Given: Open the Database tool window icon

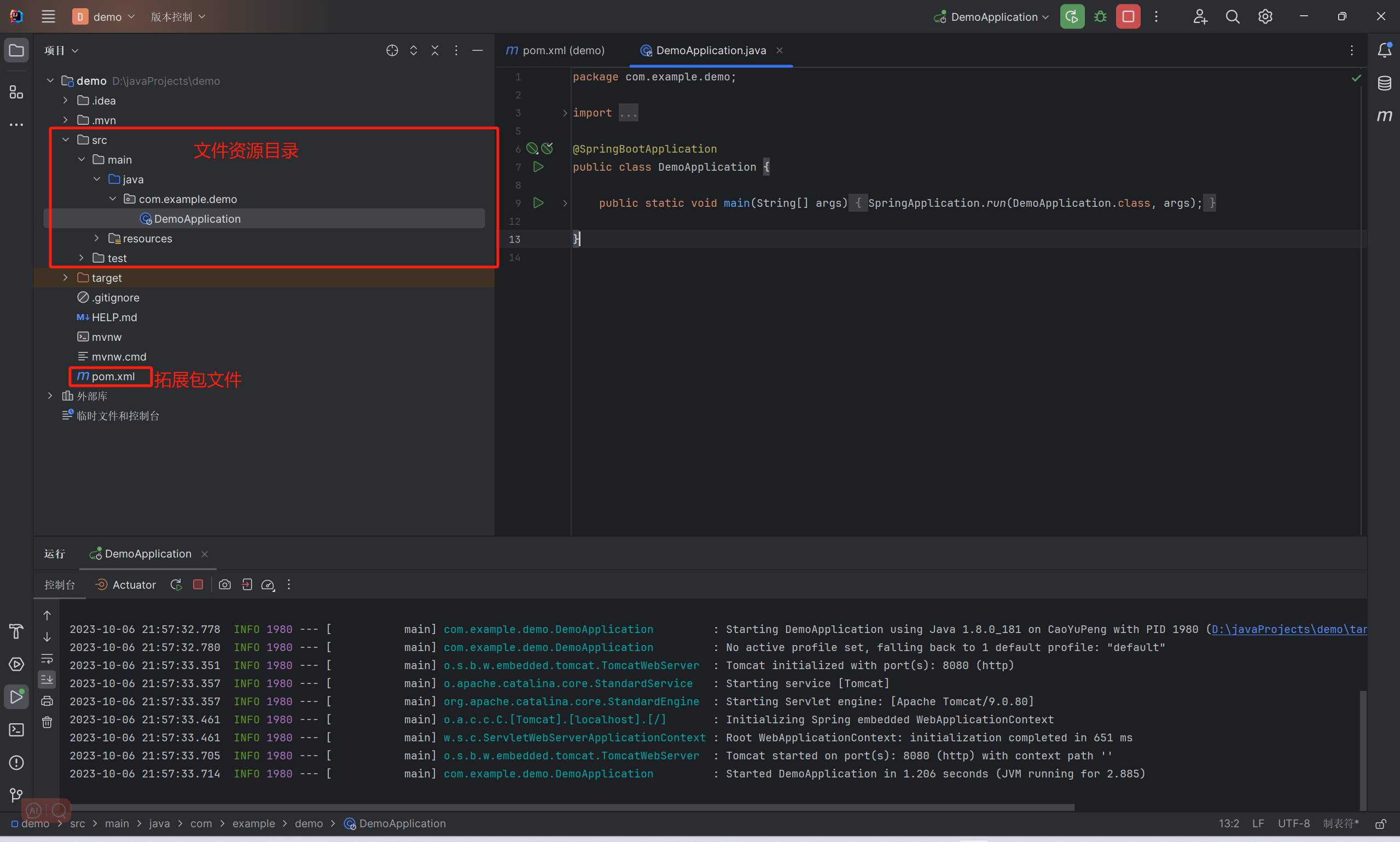Looking at the screenshot, I should click(x=1384, y=83).
